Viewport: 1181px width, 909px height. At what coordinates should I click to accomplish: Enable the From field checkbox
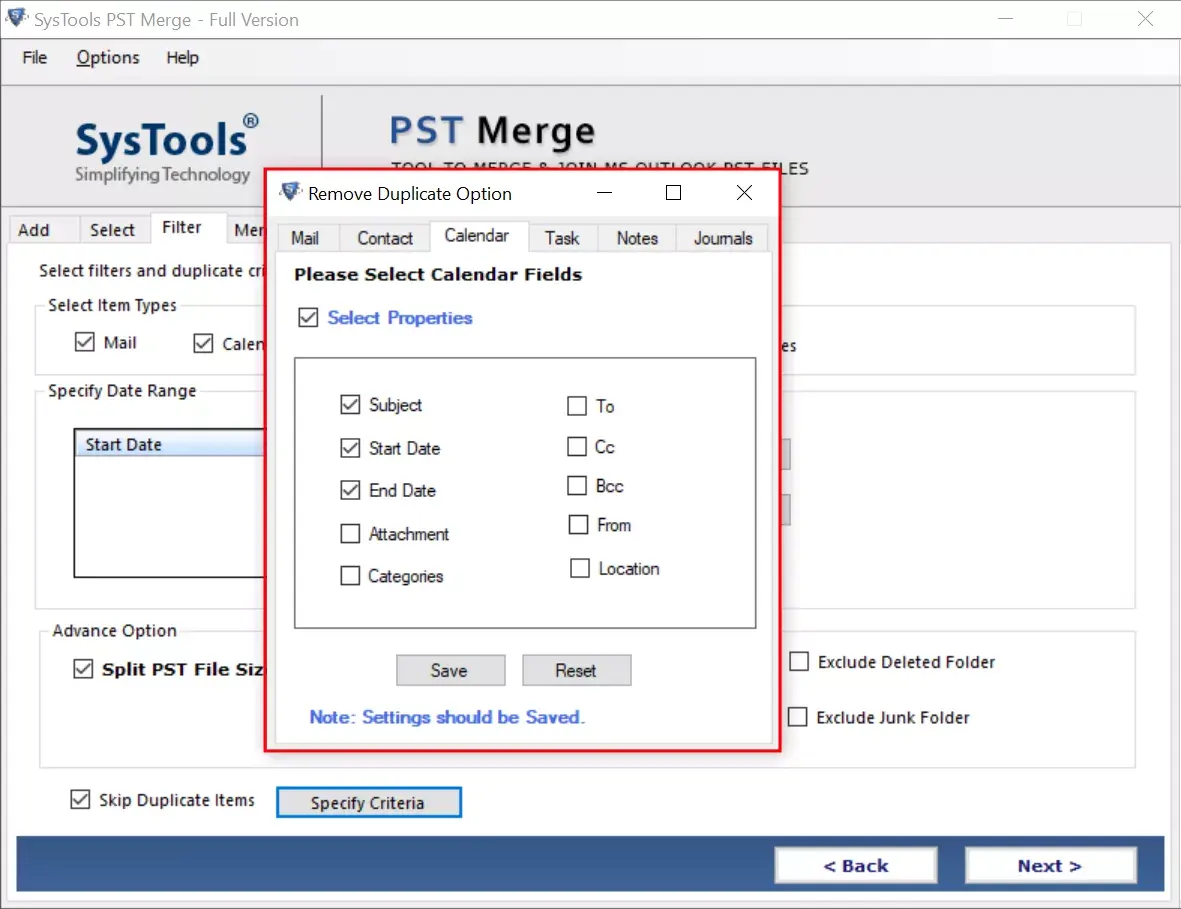tap(578, 524)
